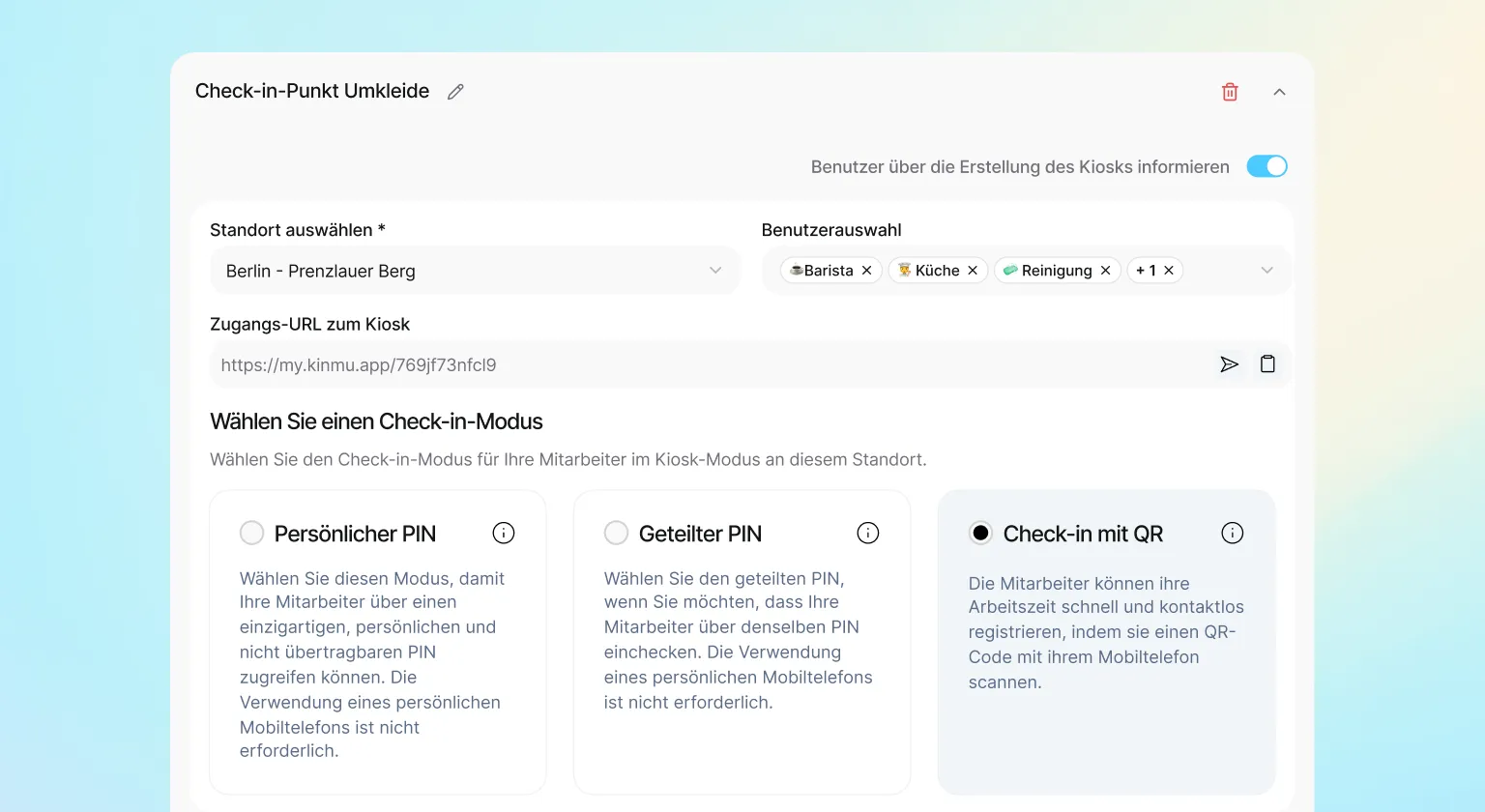Image resolution: width=1485 pixels, height=812 pixels.
Task: Select the Persönlicher PIN radio button
Action: [251, 533]
